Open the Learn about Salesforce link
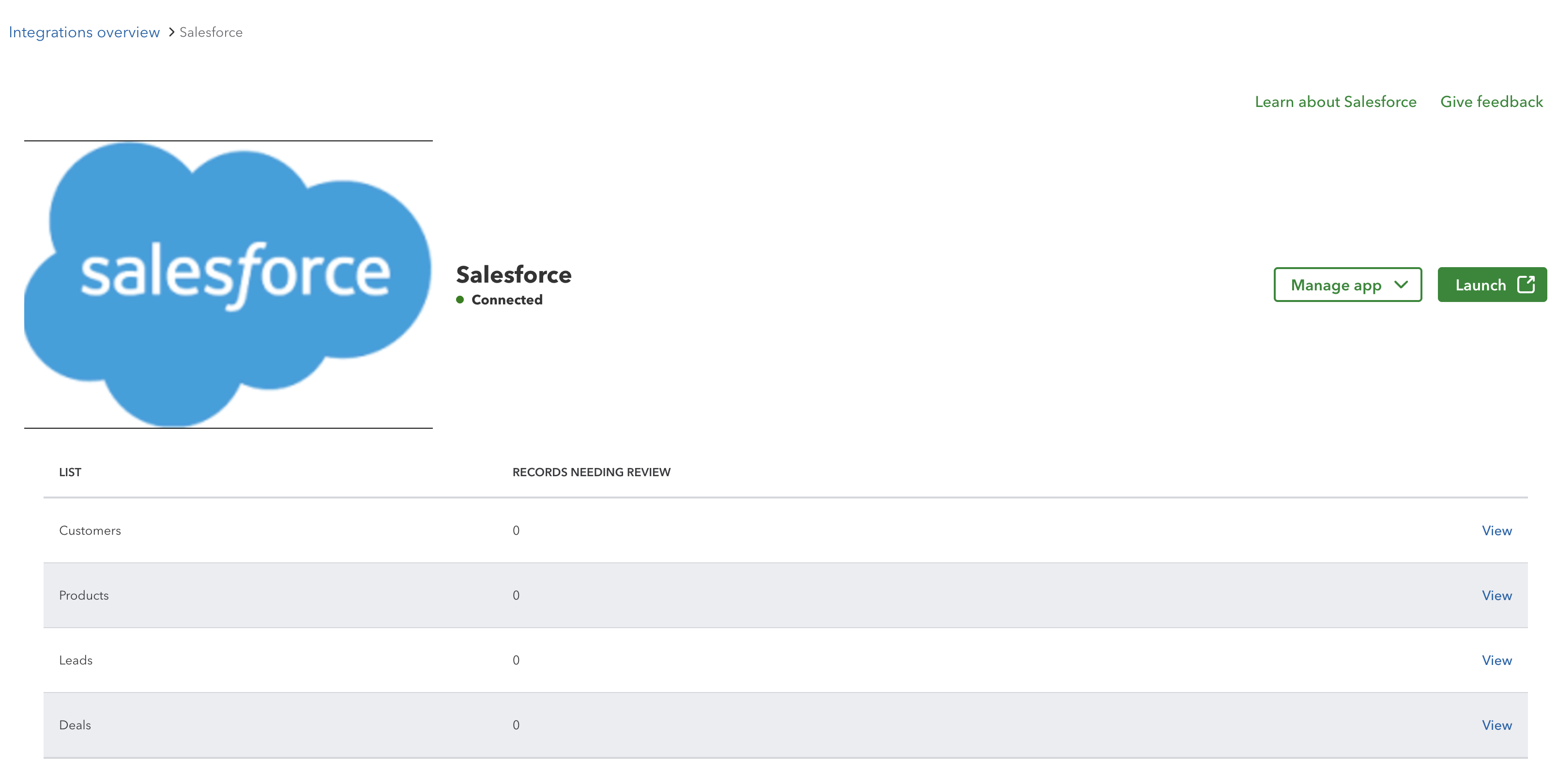1557x784 pixels. point(1335,102)
